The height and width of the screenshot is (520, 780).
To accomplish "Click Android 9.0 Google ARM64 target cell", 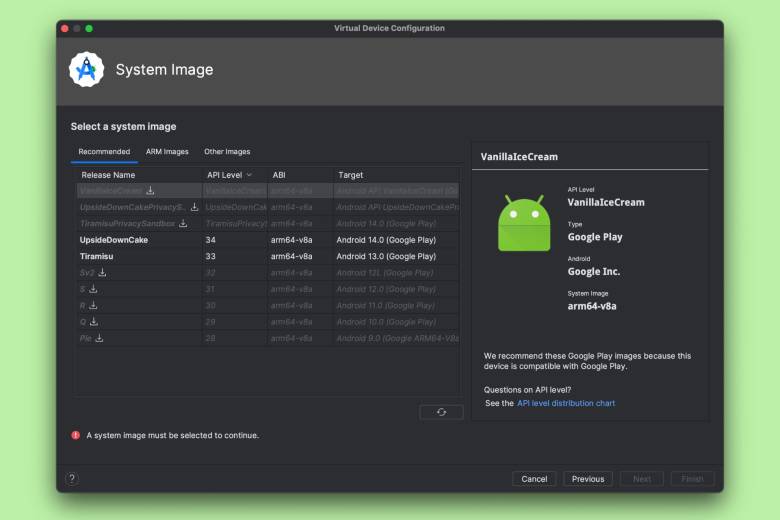I will [x=397, y=338].
